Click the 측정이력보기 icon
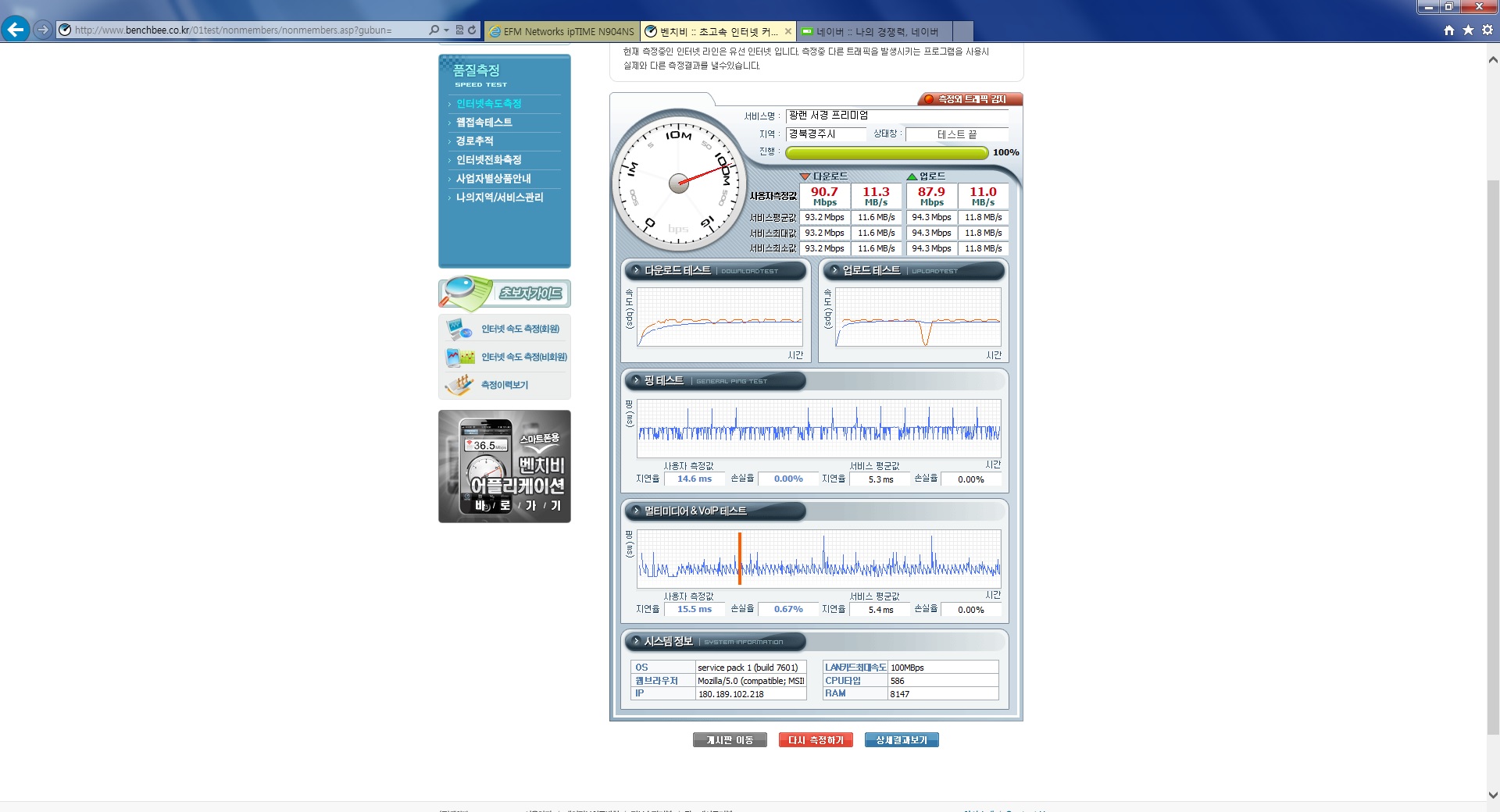The width and height of the screenshot is (1500, 812). [459, 384]
